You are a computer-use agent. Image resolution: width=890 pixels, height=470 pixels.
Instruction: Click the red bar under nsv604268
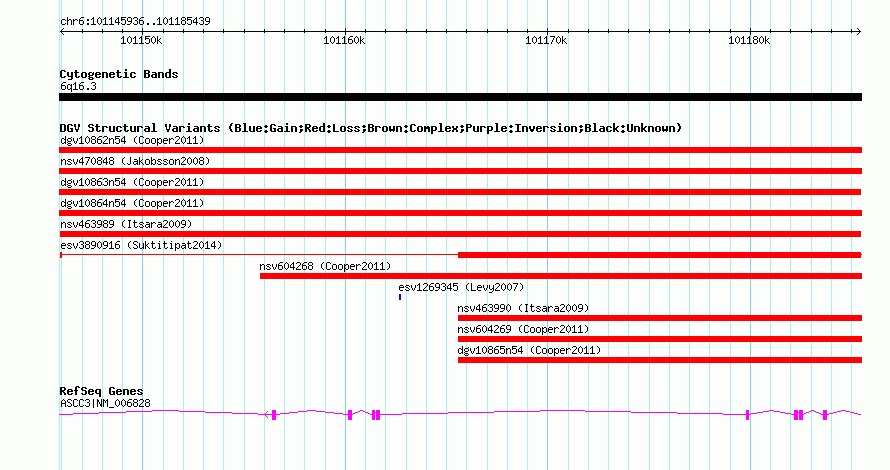561,276
